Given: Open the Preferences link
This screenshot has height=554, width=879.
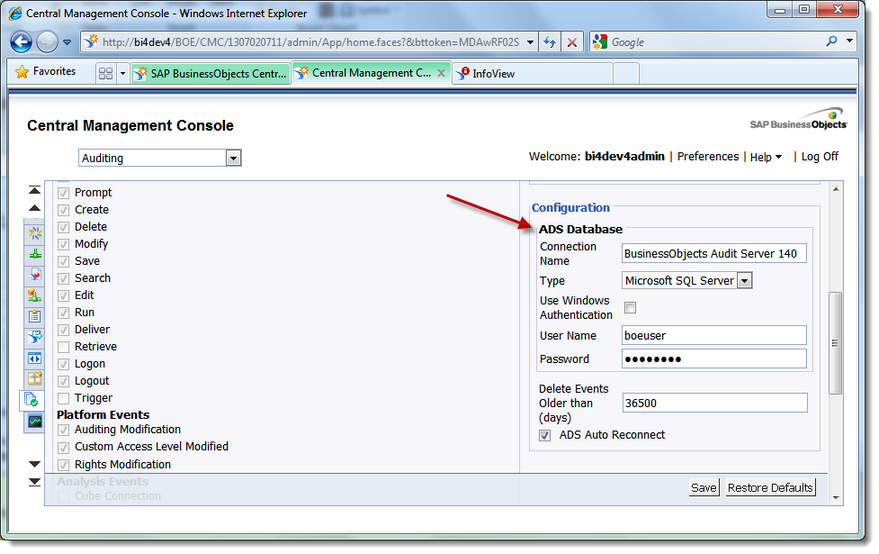Looking at the screenshot, I should tap(708, 156).
